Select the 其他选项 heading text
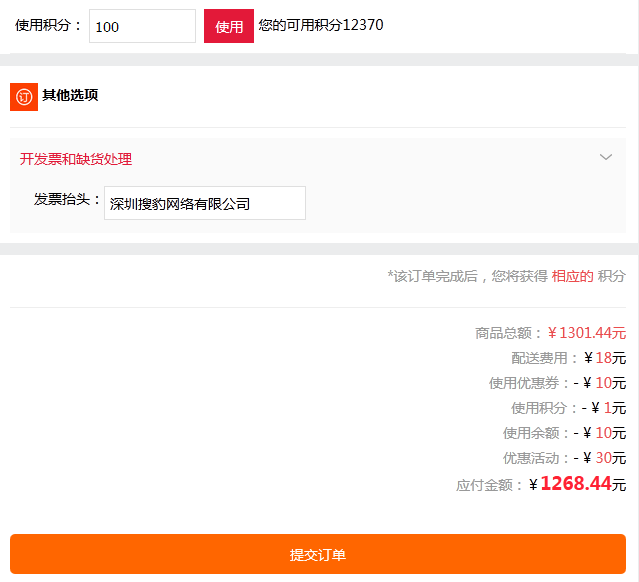This screenshot has height=582, width=639. click(x=70, y=96)
